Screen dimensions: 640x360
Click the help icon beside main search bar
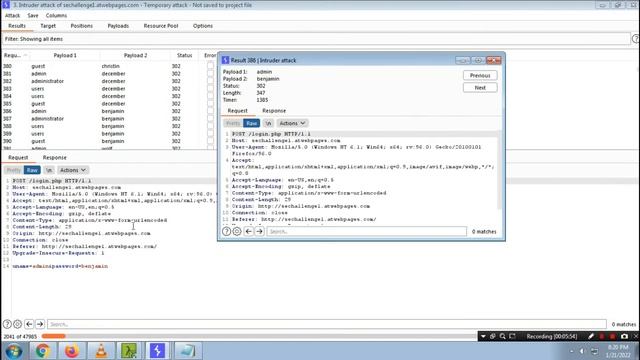coord(7,324)
